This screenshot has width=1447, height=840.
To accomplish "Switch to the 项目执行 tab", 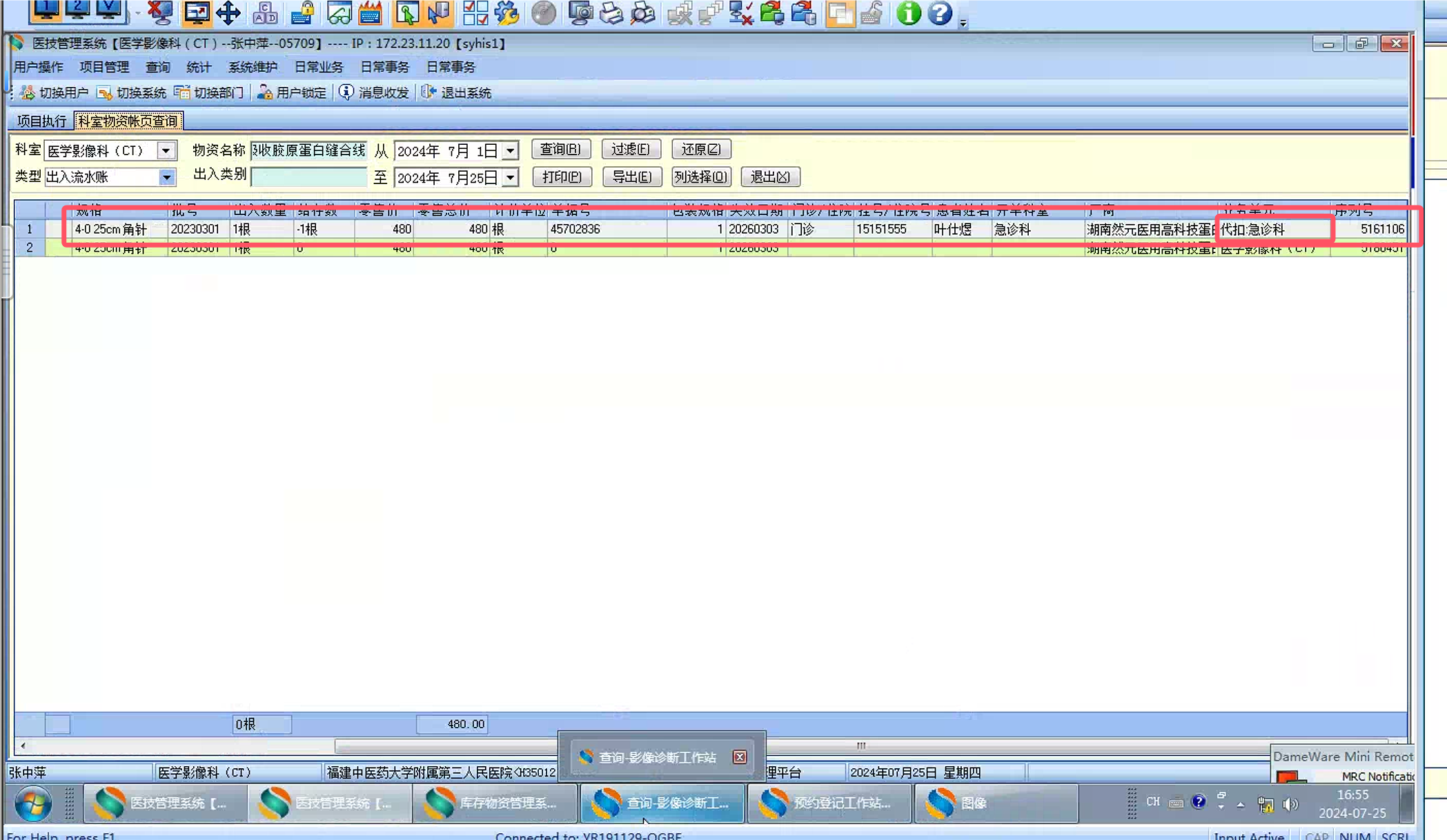I will coord(41,121).
